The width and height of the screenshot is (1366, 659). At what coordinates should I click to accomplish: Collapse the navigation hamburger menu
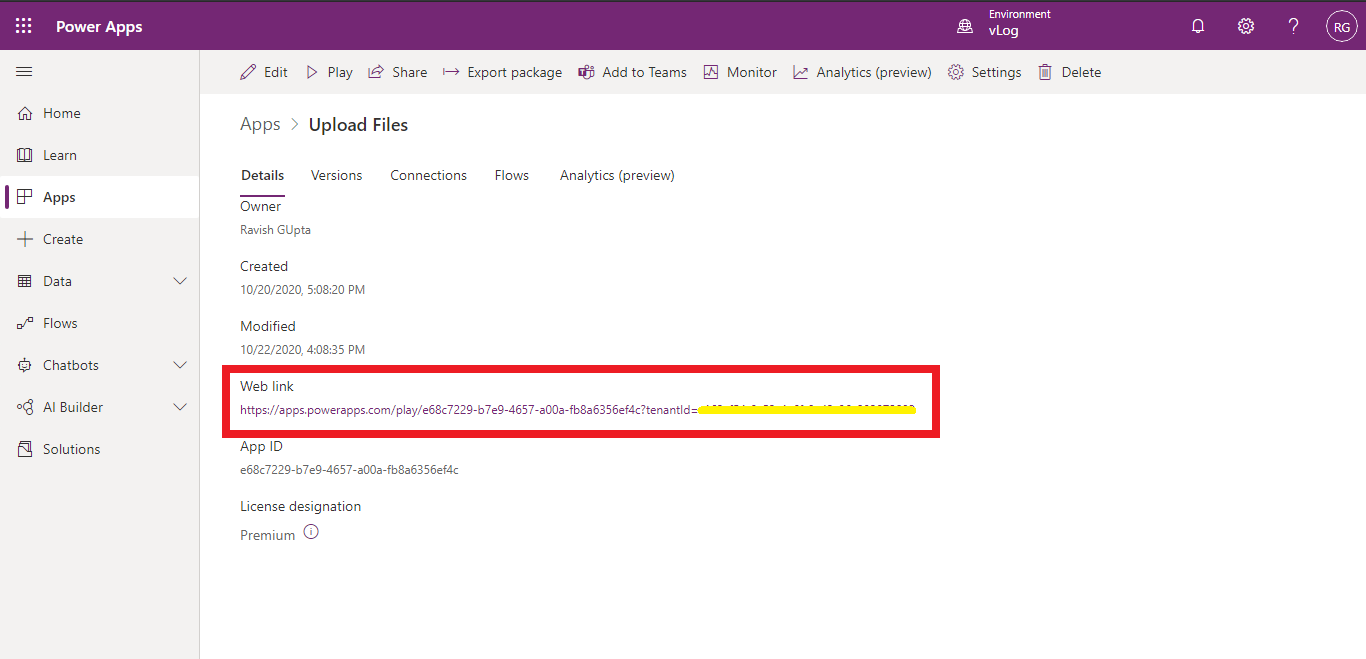coord(25,72)
